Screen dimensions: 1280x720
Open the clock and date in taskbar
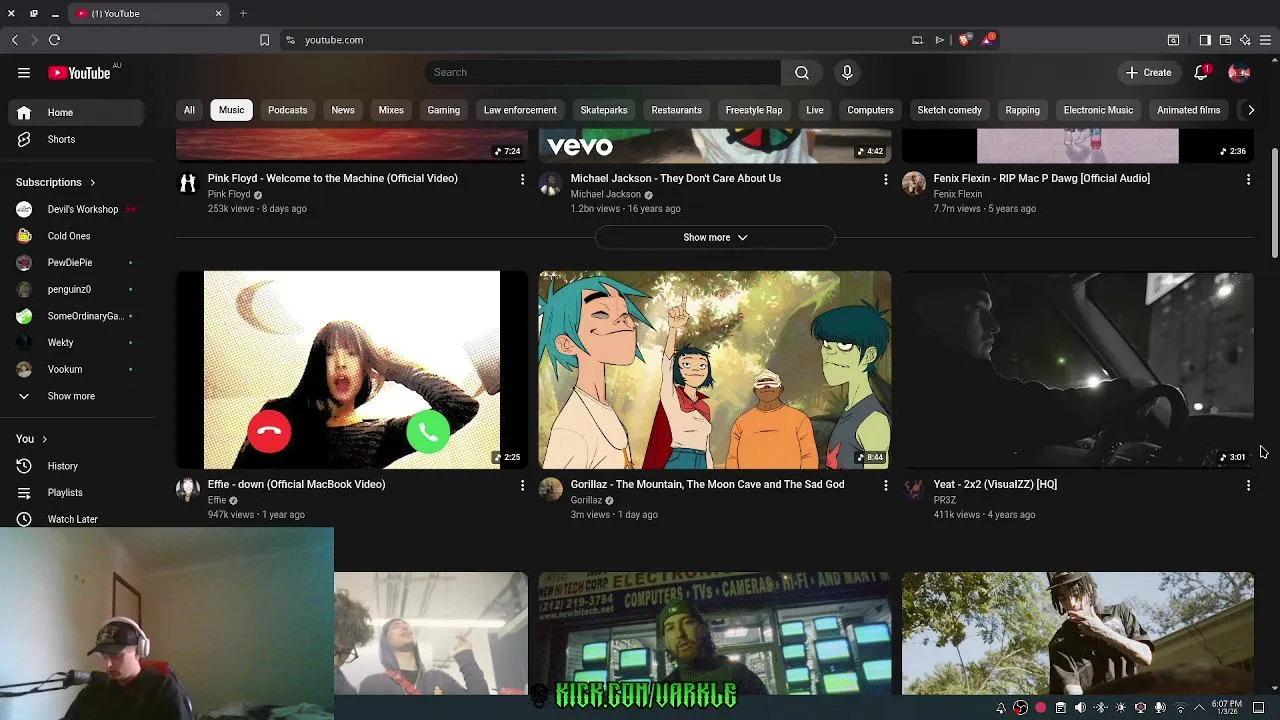1227,708
